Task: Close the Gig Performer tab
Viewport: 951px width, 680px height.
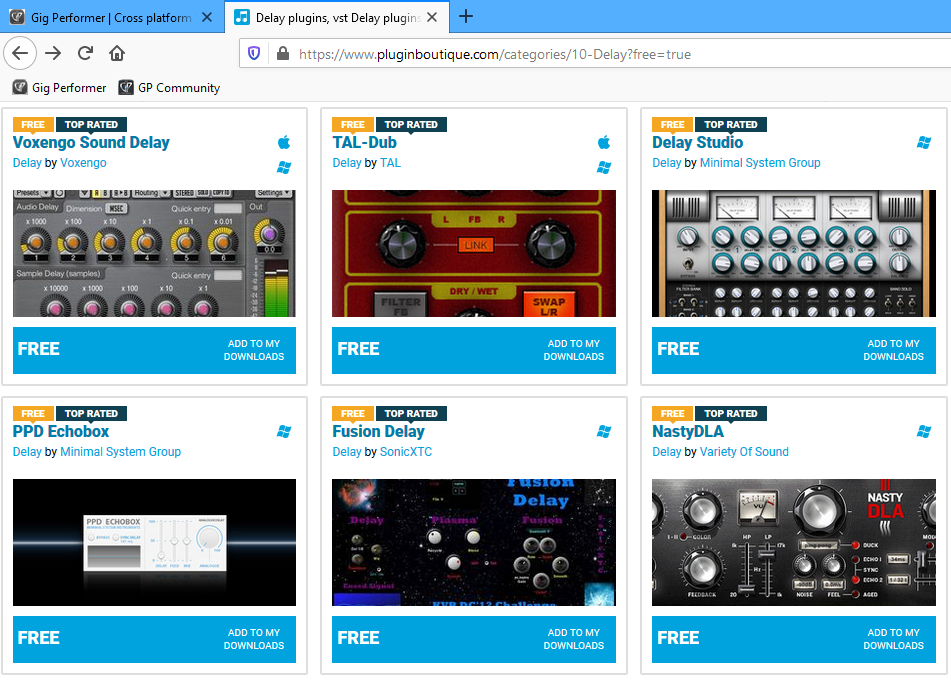Action: [x=207, y=17]
